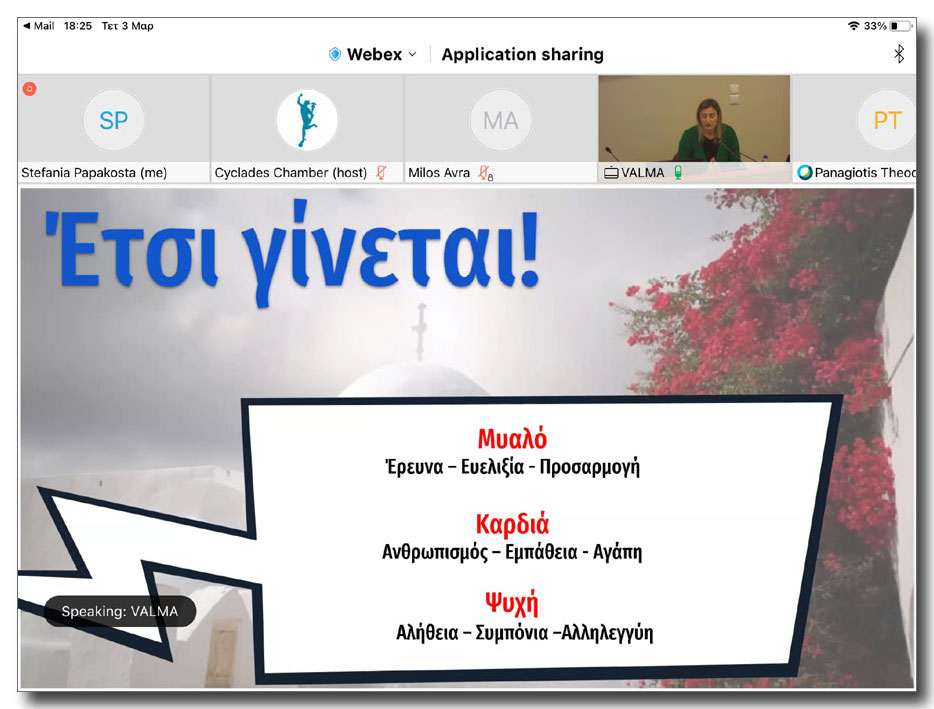Tap the Bluetooth icon in the top right
934x709 pixels.
[x=898, y=54]
